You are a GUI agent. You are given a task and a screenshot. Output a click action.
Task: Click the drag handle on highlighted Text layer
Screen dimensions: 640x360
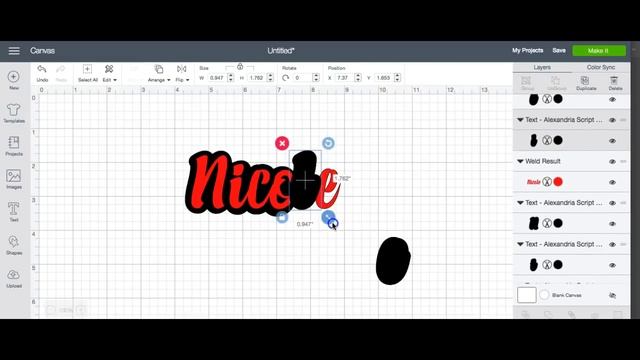coord(623,120)
